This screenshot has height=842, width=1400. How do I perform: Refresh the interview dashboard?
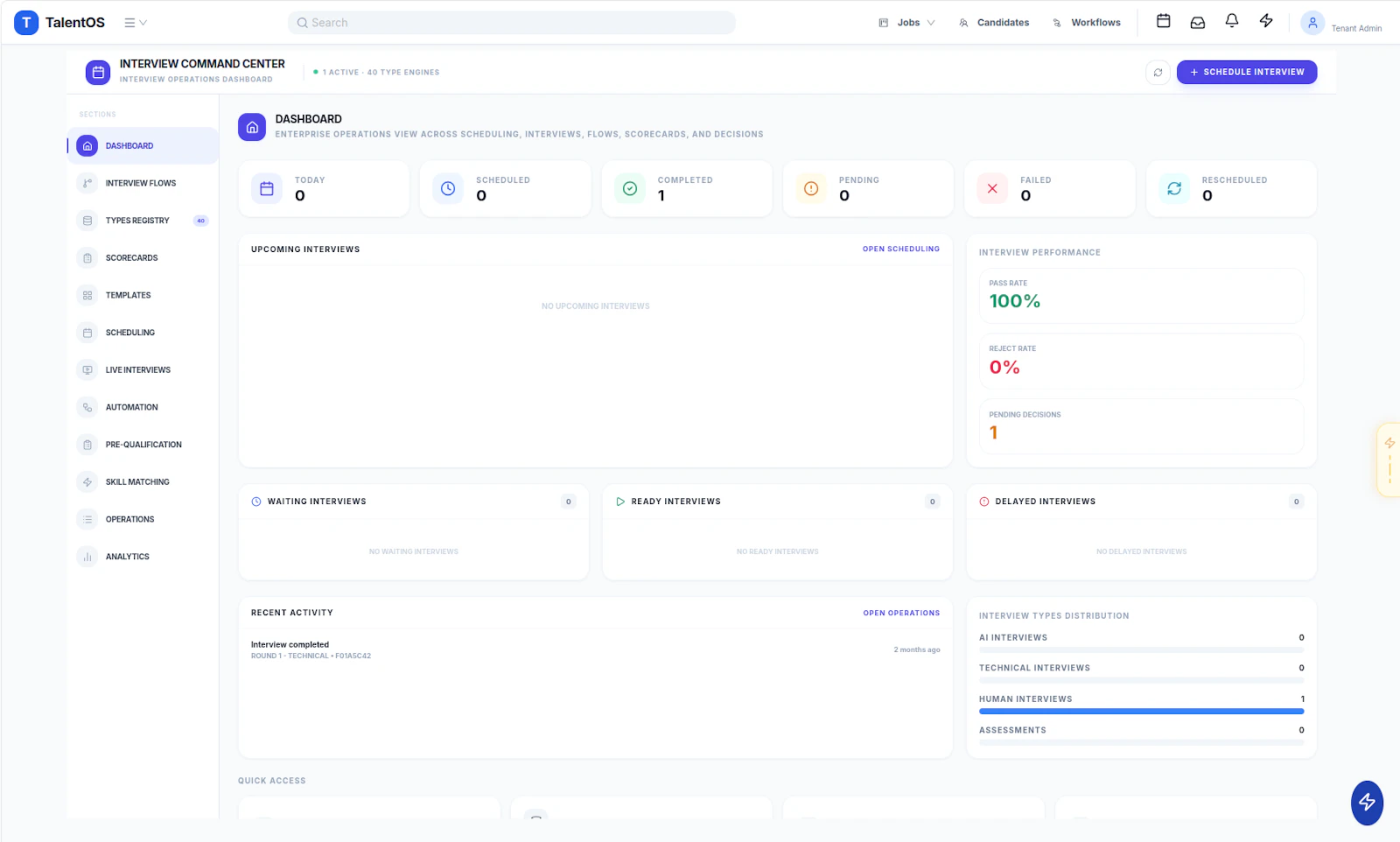pos(1158,73)
